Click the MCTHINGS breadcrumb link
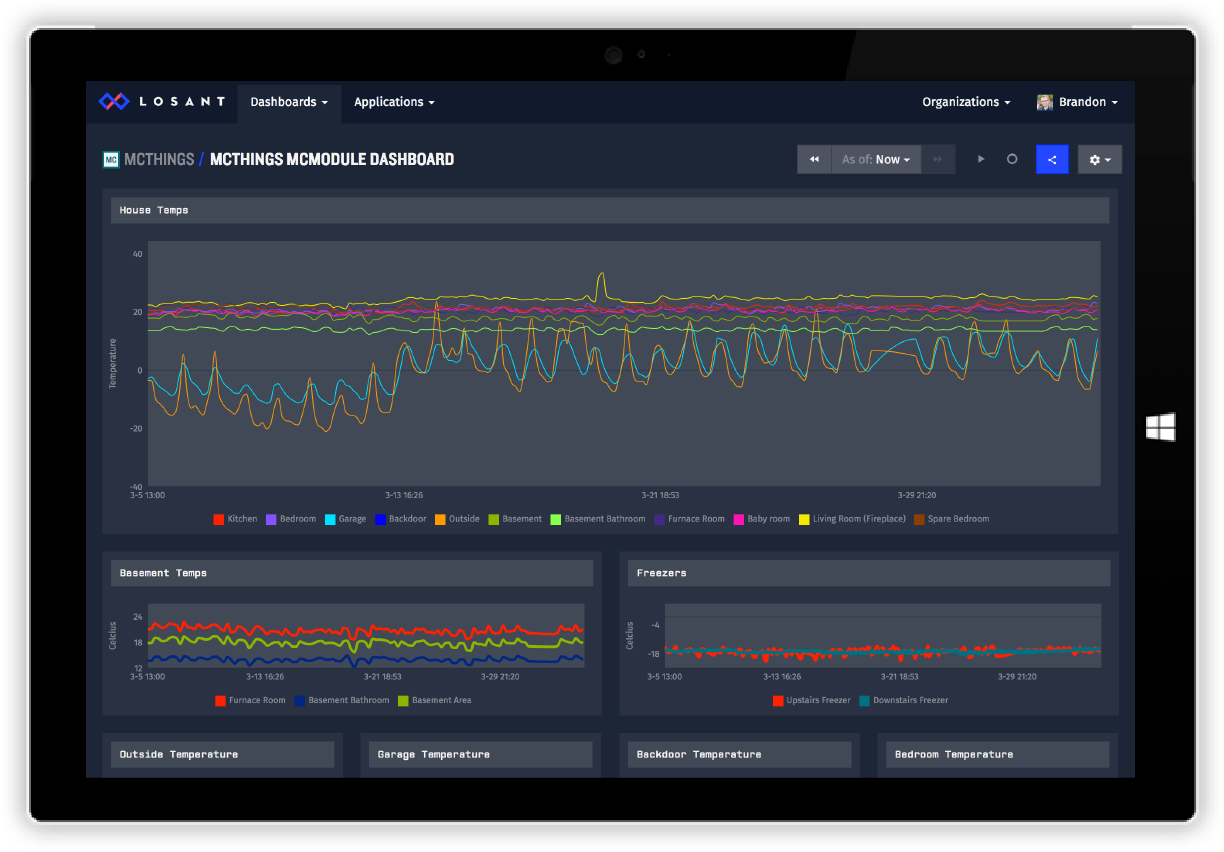The image size is (1224, 852). coord(158,159)
